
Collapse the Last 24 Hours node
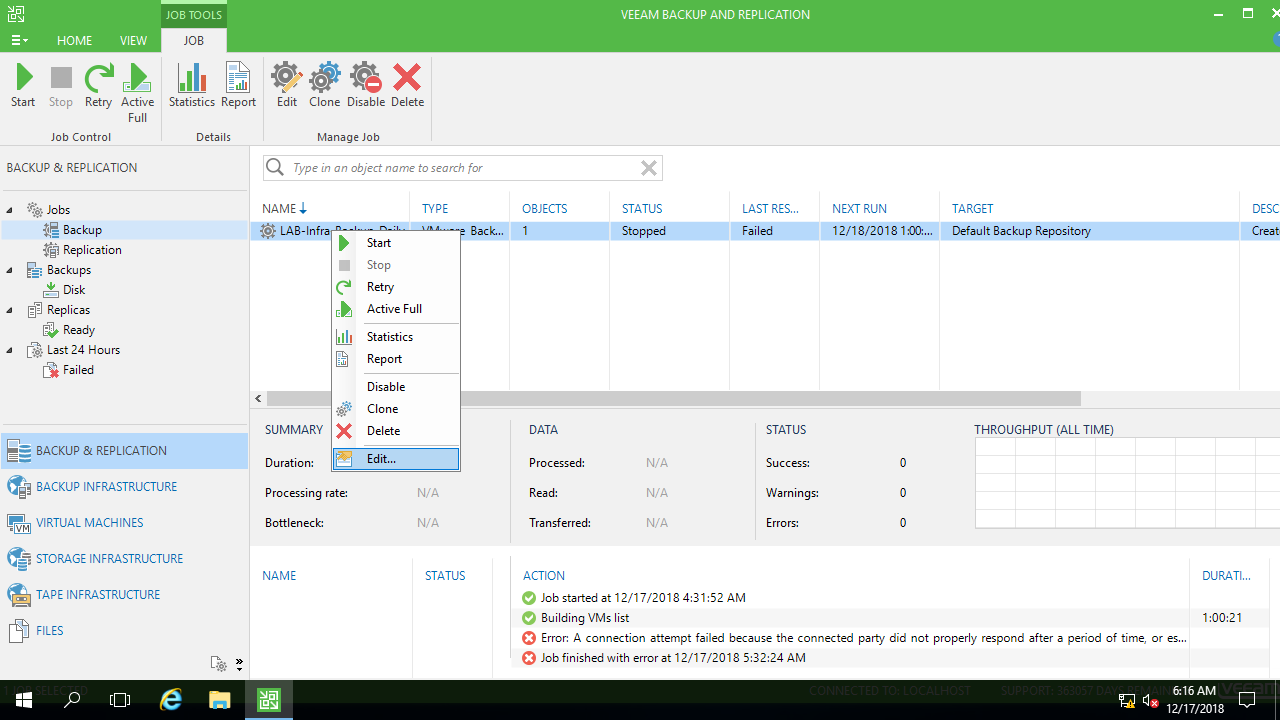(x=10, y=350)
